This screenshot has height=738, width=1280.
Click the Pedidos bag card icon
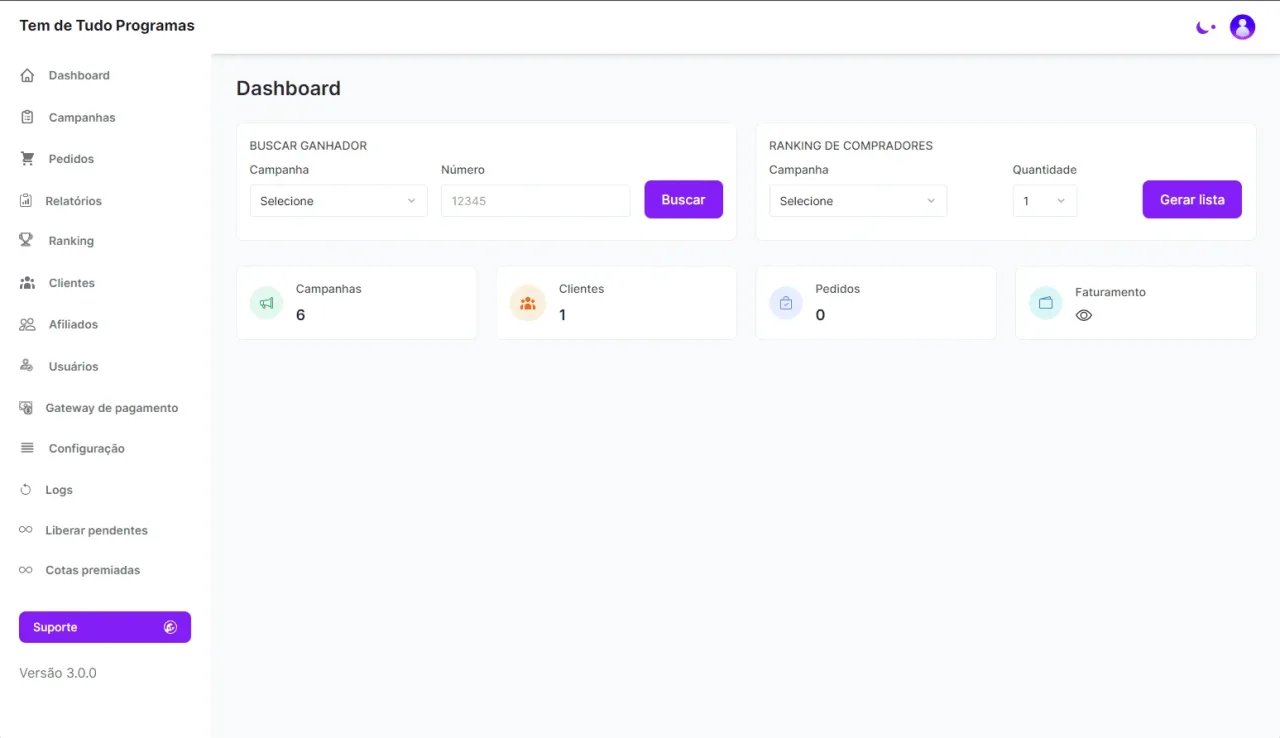[x=786, y=303]
